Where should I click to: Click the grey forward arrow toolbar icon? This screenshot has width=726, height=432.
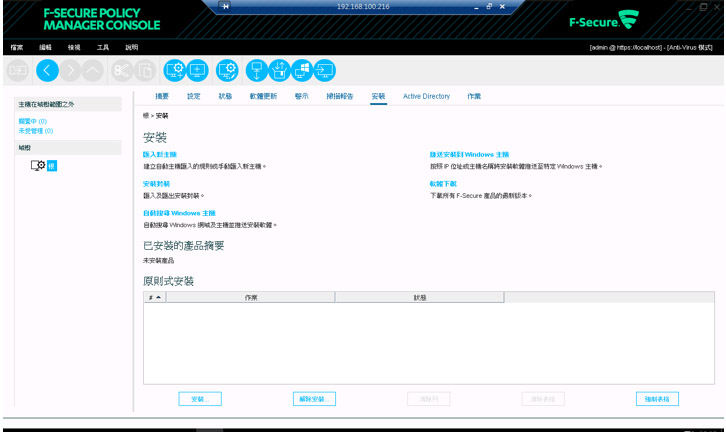pyautogui.click(x=70, y=71)
